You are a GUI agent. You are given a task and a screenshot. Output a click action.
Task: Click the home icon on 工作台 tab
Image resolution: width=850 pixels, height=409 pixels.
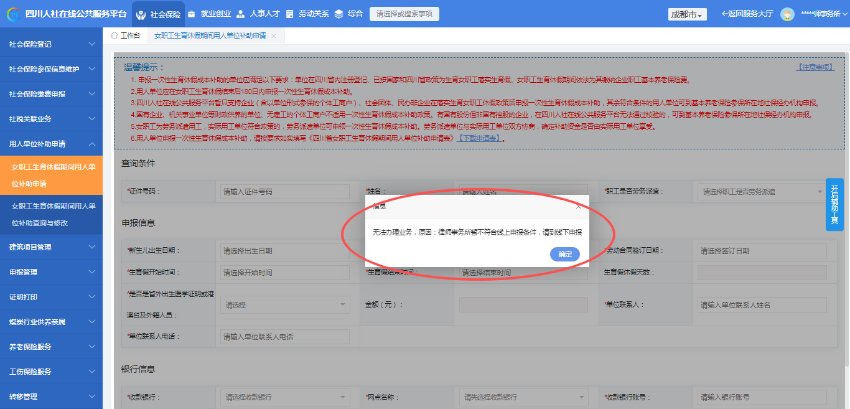pyautogui.click(x=114, y=36)
